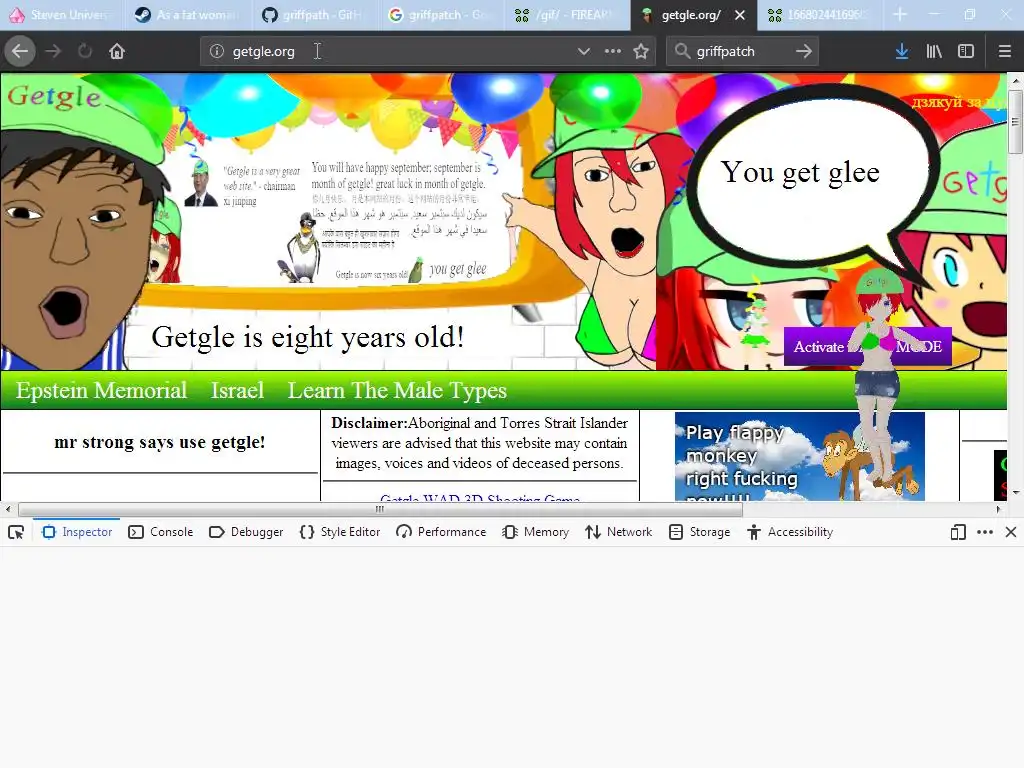Click the vertical page scrollbar thumb
Viewport: 1024px width, 768px height.
(1015, 121)
